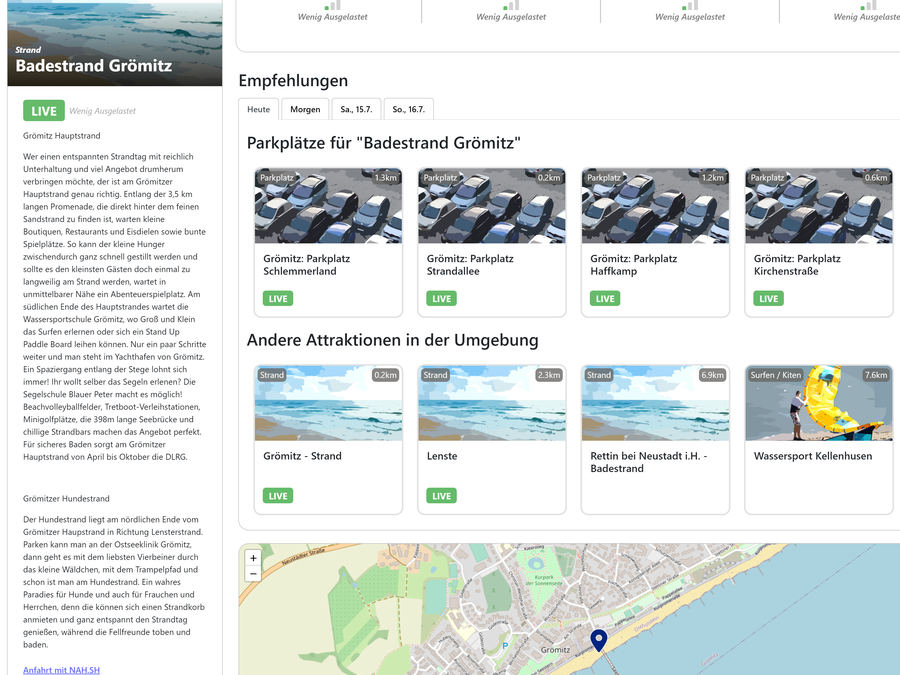Click title Grömitz: Parkplatz Strandallee
Viewport: 900px width, 675px height.
coord(470,265)
